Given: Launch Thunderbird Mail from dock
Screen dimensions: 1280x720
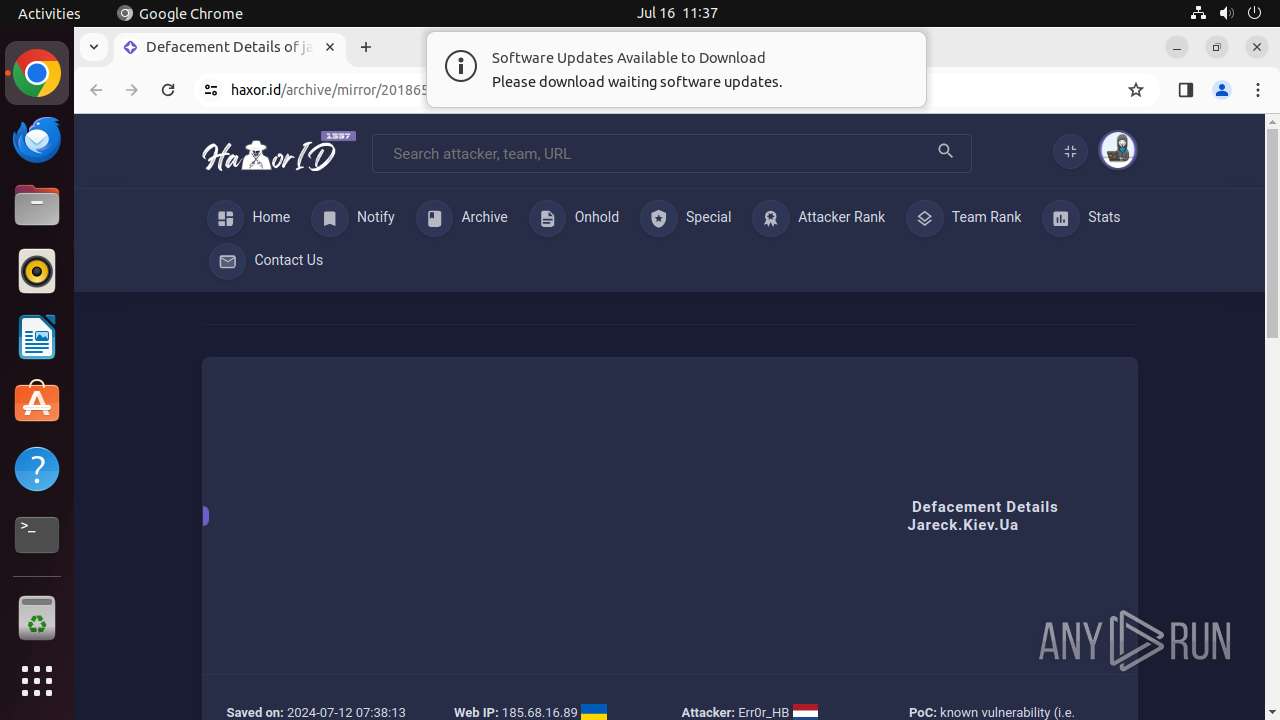Looking at the screenshot, I should pyautogui.click(x=37, y=139).
